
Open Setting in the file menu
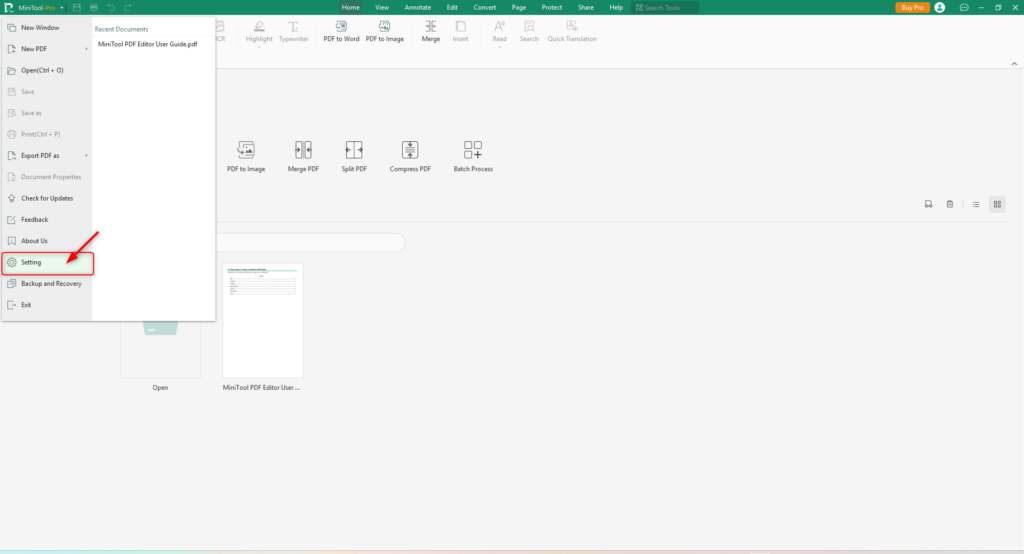pyautogui.click(x=48, y=263)
